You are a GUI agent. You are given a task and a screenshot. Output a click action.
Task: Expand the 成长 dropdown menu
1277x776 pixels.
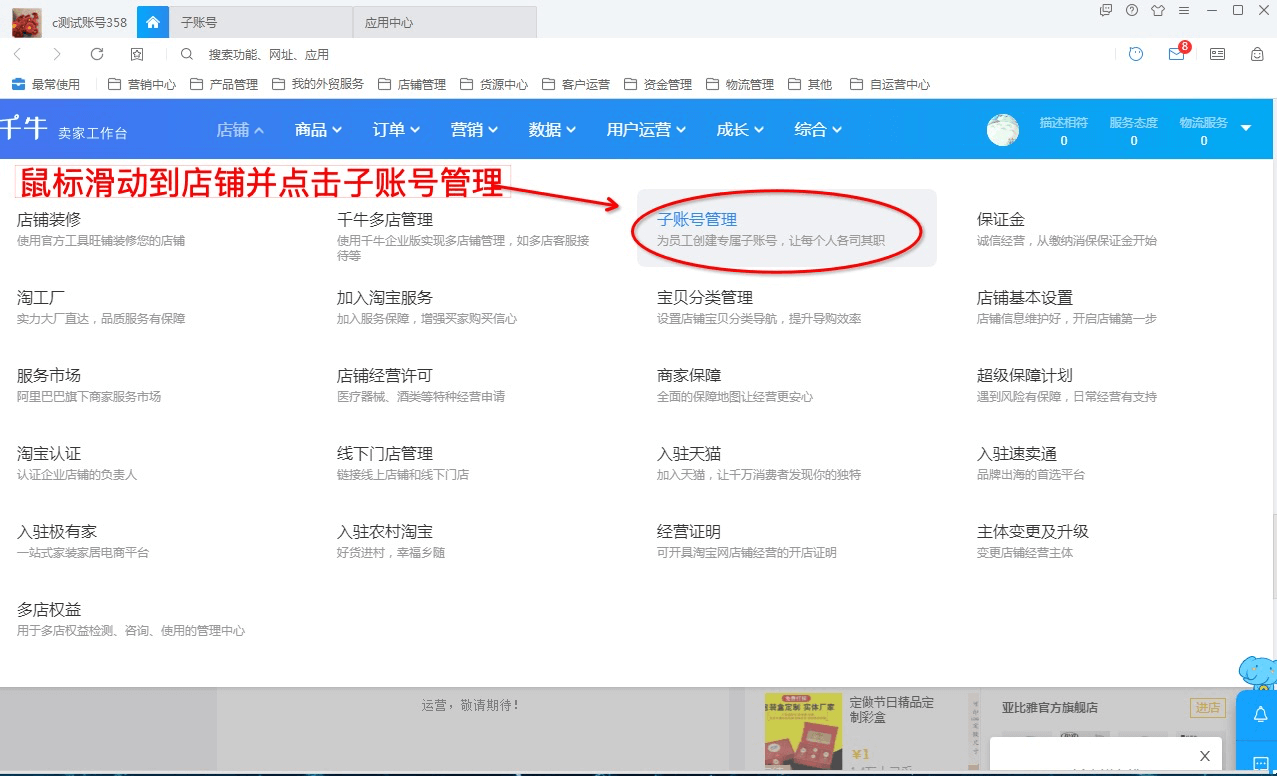741,129
